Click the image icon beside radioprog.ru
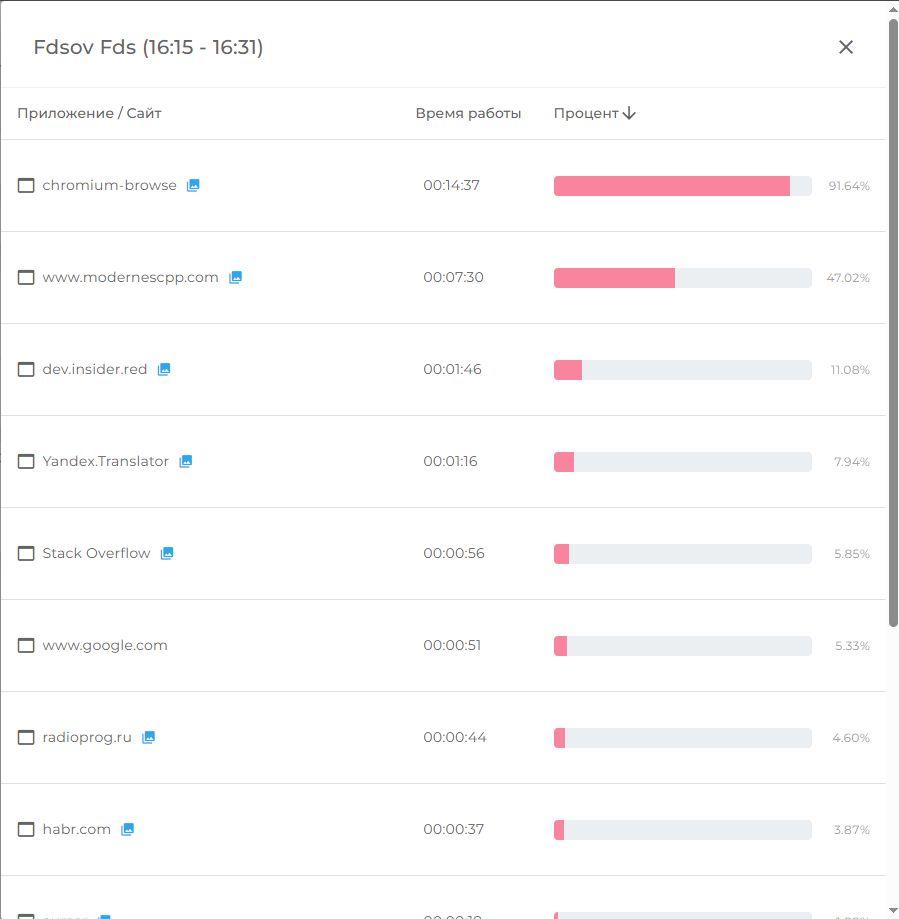 pyautogui.click(x=148, y=737)
